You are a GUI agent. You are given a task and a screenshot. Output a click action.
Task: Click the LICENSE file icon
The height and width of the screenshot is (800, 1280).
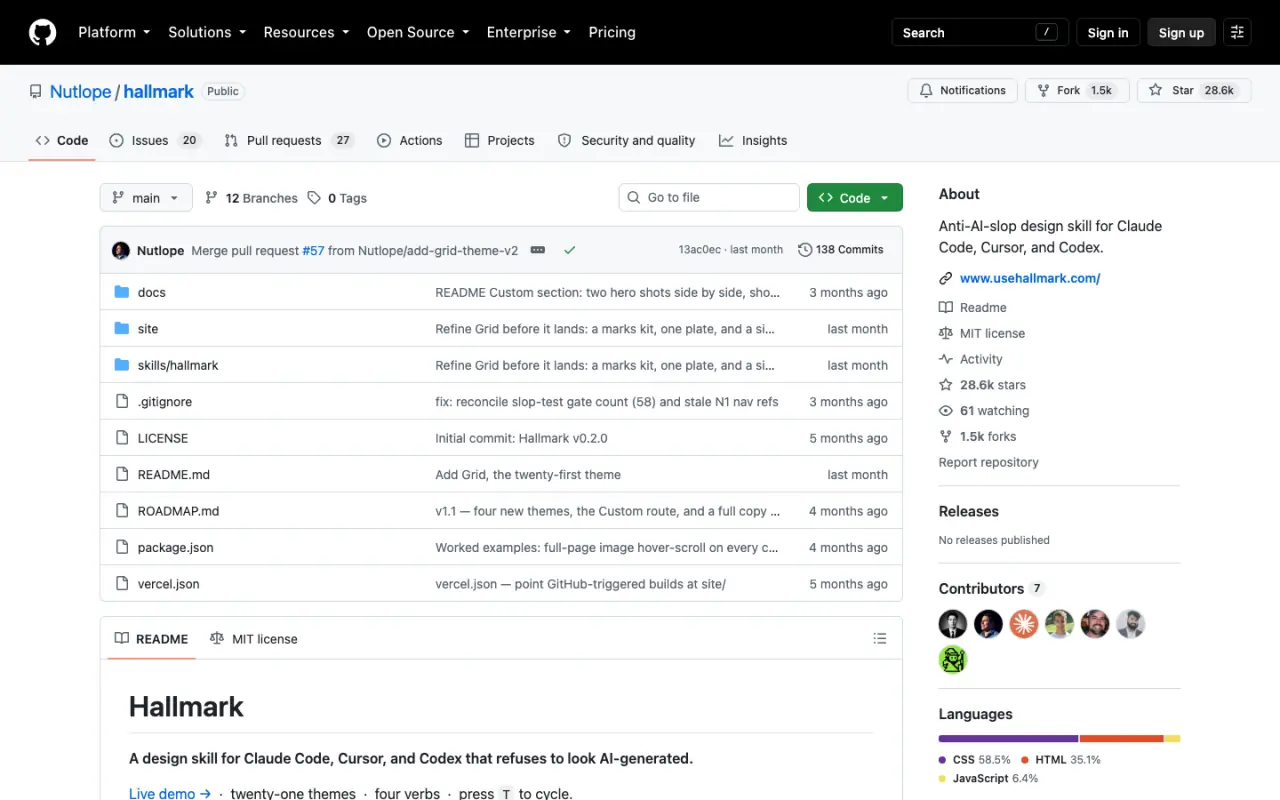pyautogui.click(x=122, y=438)
